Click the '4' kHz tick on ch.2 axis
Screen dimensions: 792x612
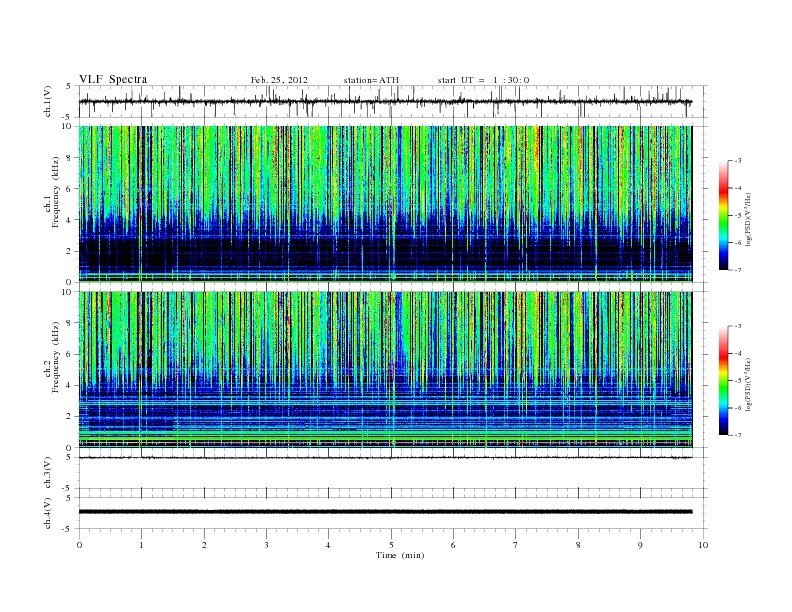coord(70,385)
